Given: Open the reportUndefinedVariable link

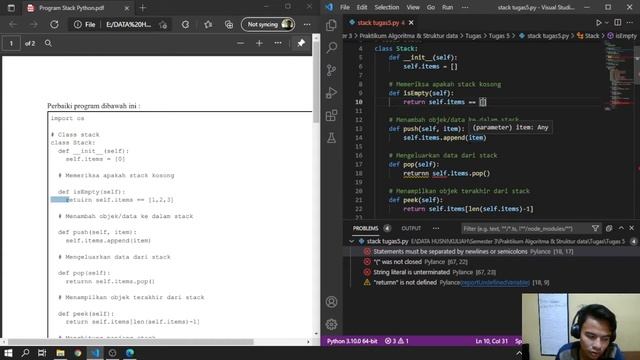Looking at the screenshot, I should coord(495,282).
